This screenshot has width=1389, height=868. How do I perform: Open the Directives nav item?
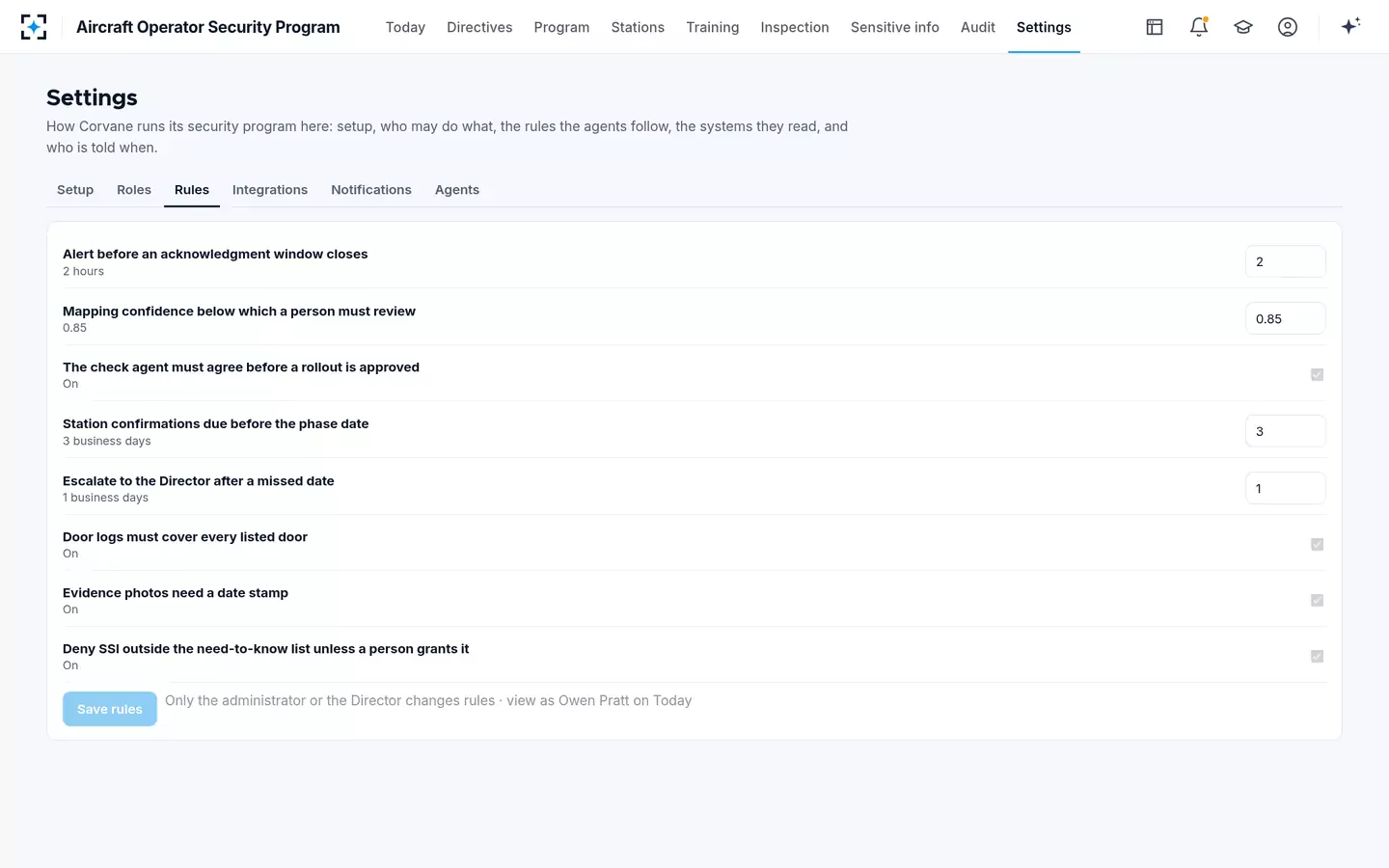tap(479, 27)
